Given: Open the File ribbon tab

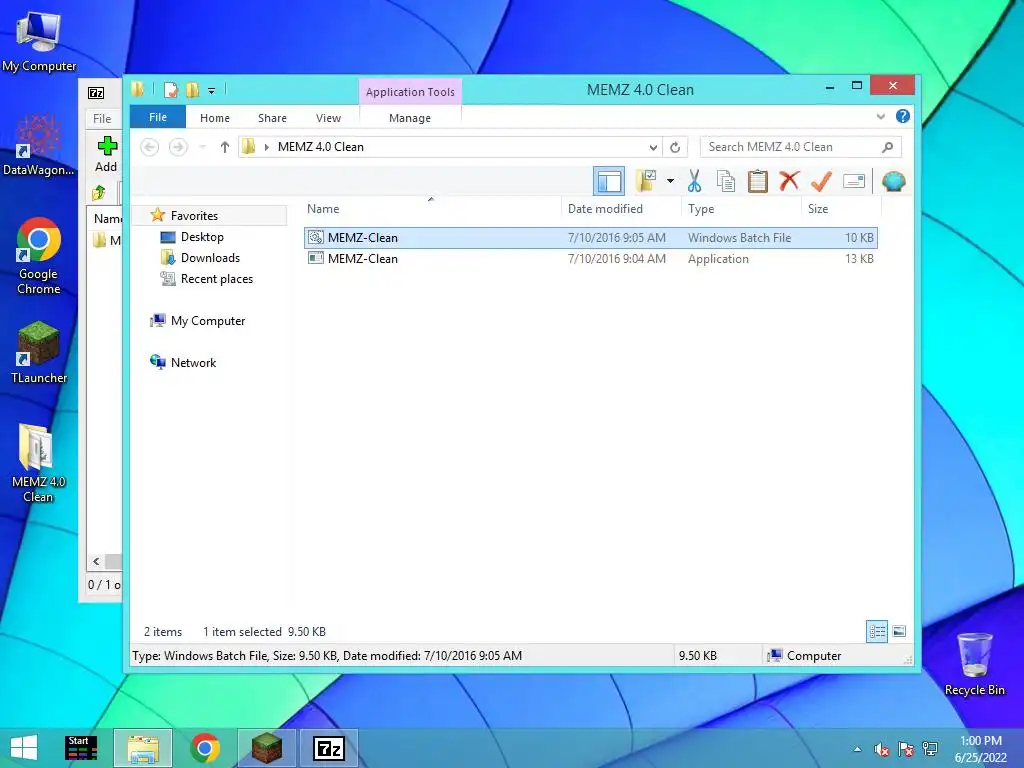Looking at the screenshot, I should 158,118.
